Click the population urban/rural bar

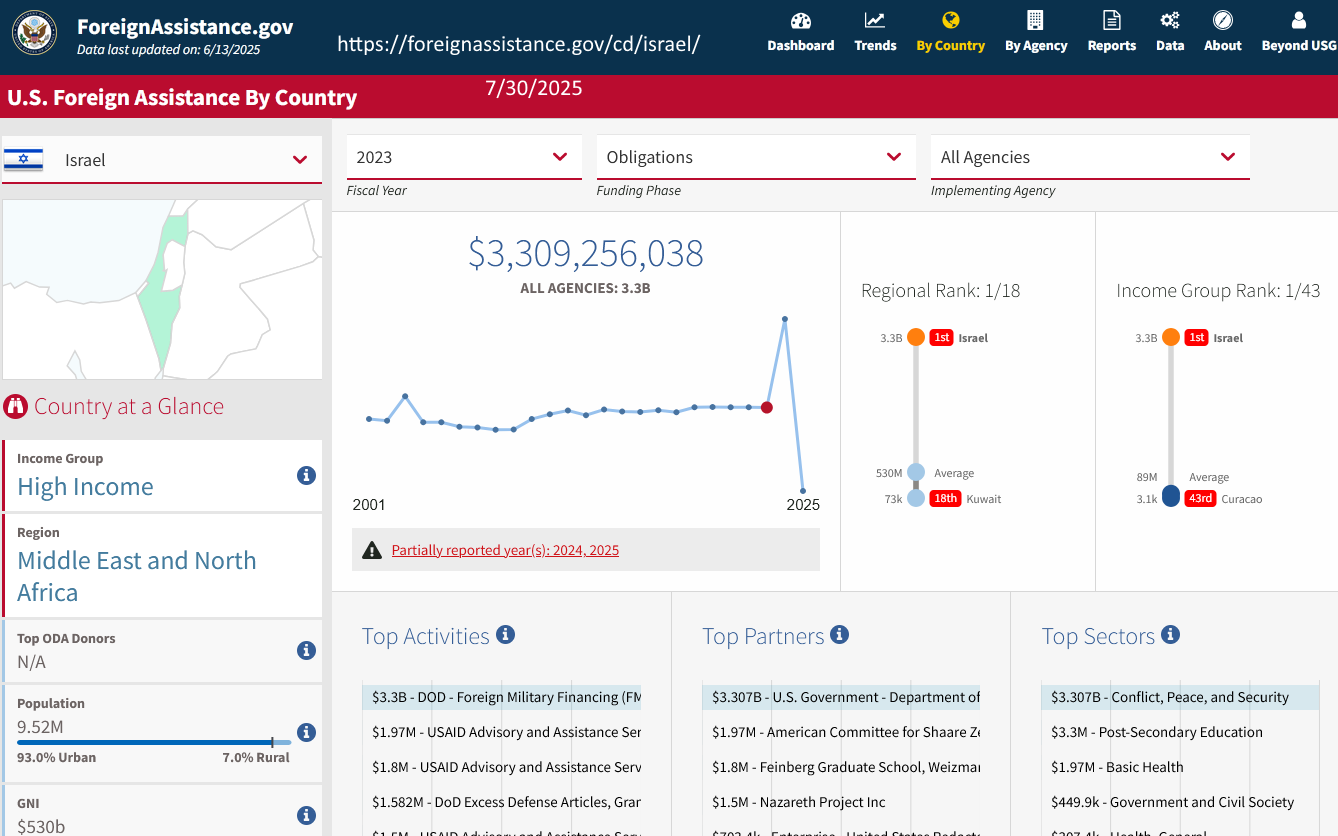tap(154, 742)
